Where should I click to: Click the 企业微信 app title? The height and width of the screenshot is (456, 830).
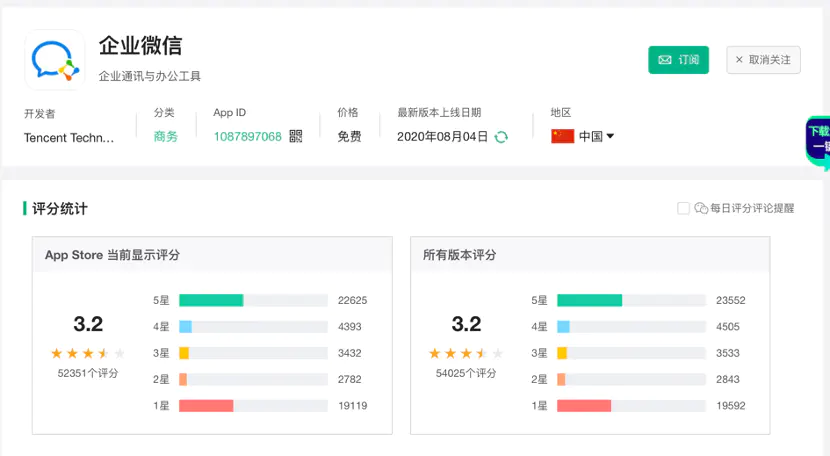tap(140, 46)
